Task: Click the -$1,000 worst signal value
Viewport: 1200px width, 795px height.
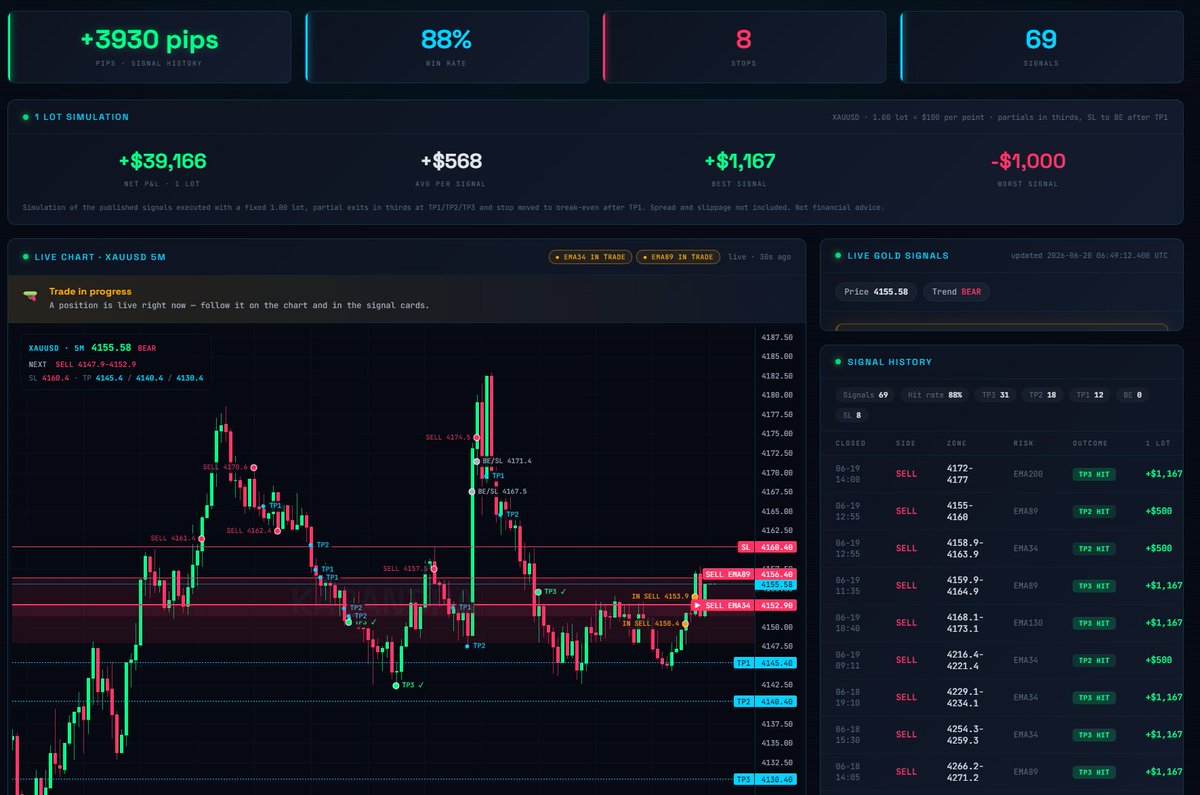Action: point(1028,161)
